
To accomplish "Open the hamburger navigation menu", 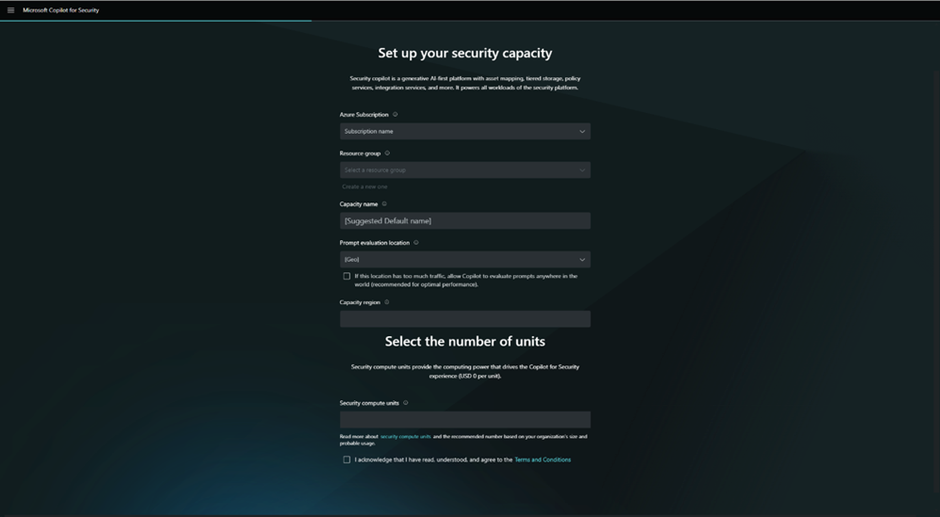I will pos(11,10).
